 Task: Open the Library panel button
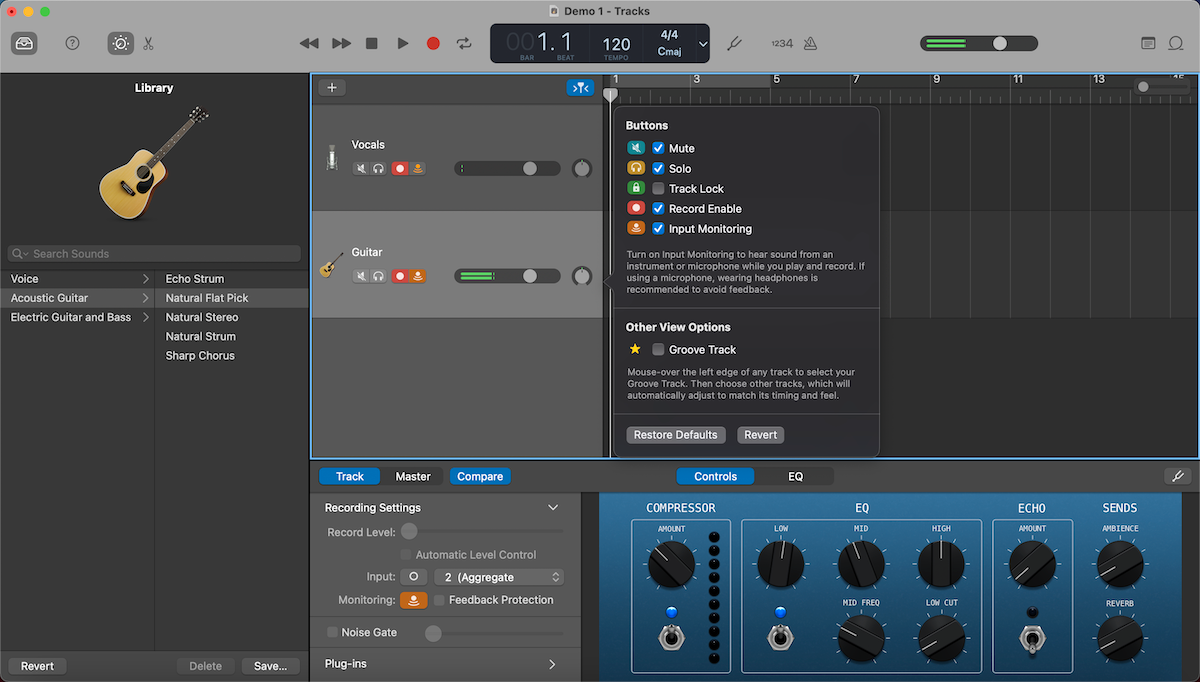point(24,43)
